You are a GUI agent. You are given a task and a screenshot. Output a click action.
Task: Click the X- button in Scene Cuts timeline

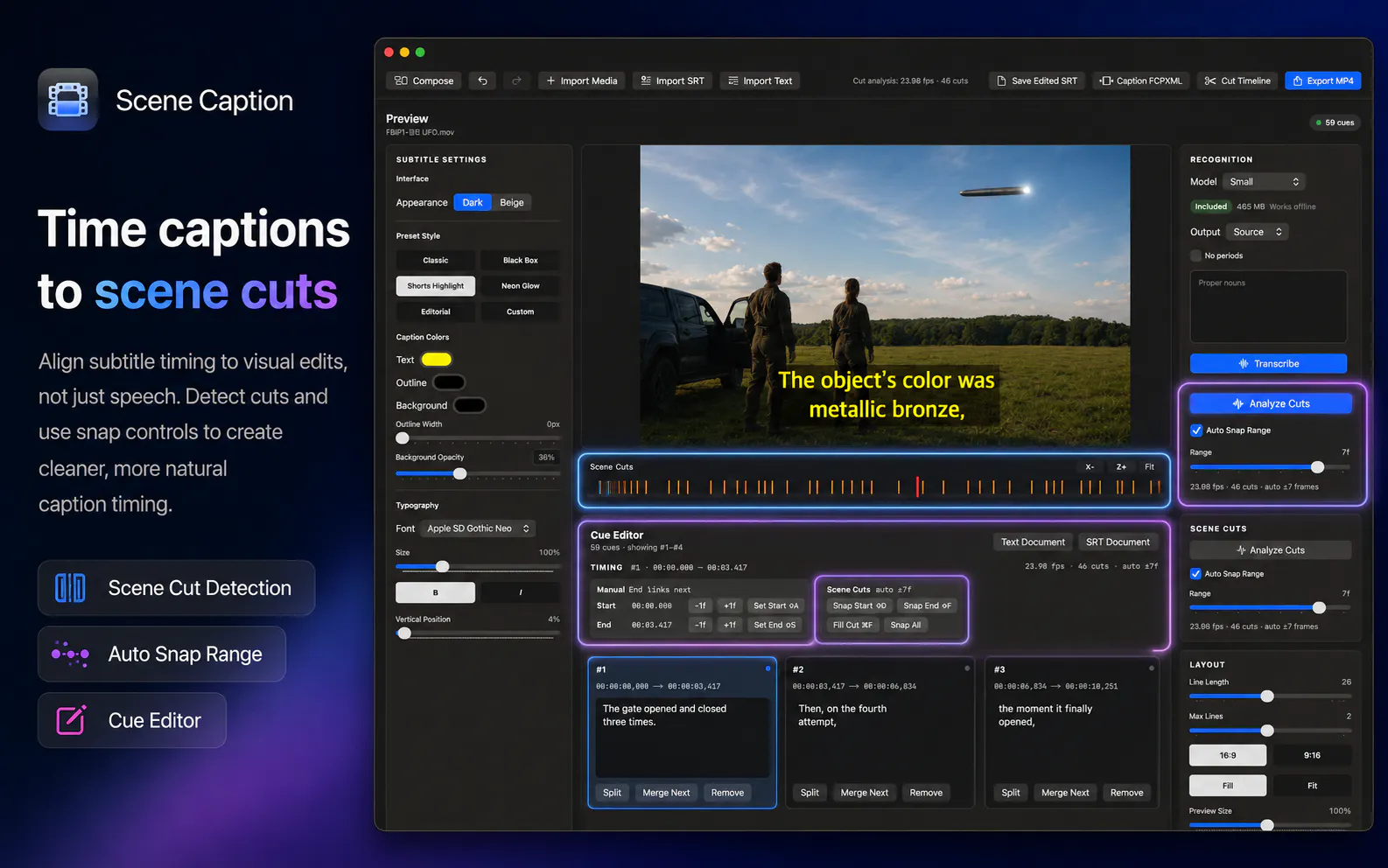(1090, 467)
